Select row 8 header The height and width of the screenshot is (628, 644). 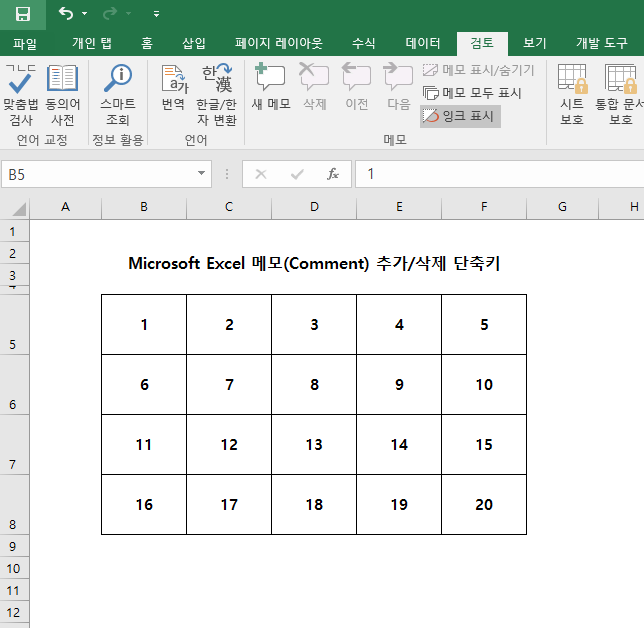point(14,505)
